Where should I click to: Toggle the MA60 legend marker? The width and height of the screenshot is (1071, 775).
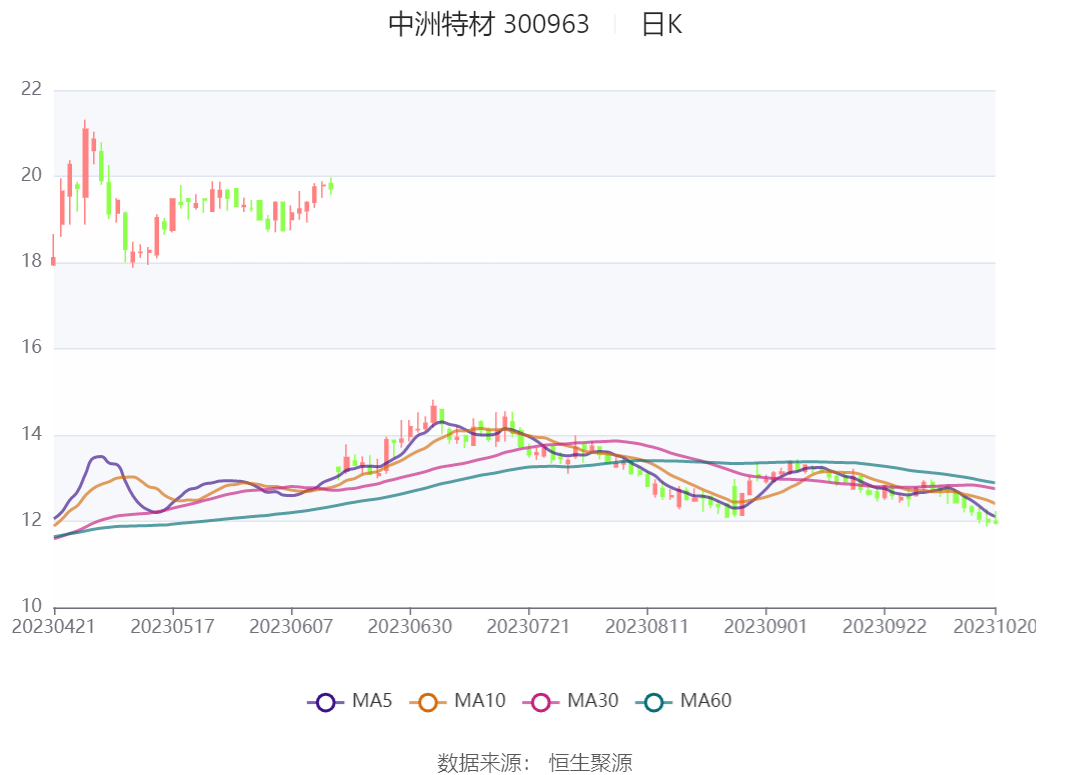click(x=654, y=702)
